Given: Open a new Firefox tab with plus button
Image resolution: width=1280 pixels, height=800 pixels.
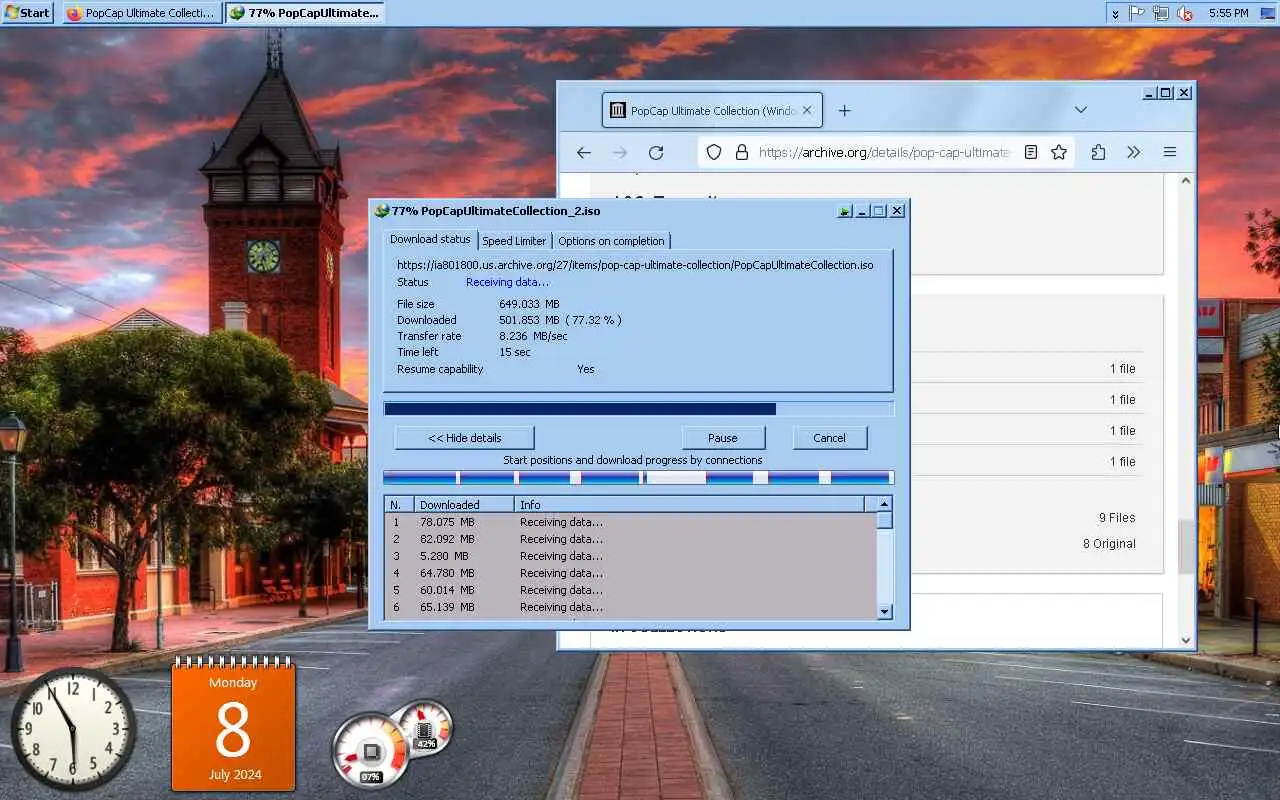Looking at the screenshot, I should pos(844,111).
